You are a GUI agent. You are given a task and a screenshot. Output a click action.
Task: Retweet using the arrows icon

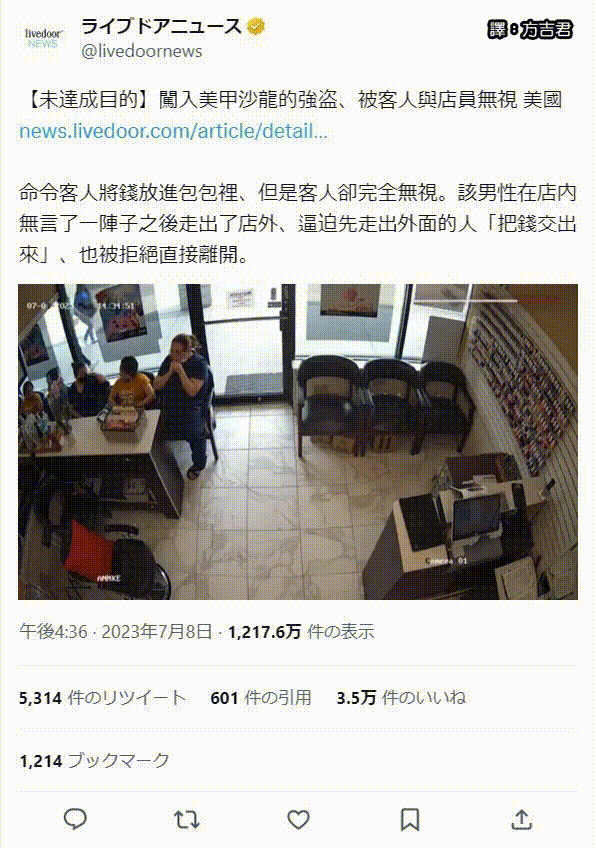(x=187, y=819)
